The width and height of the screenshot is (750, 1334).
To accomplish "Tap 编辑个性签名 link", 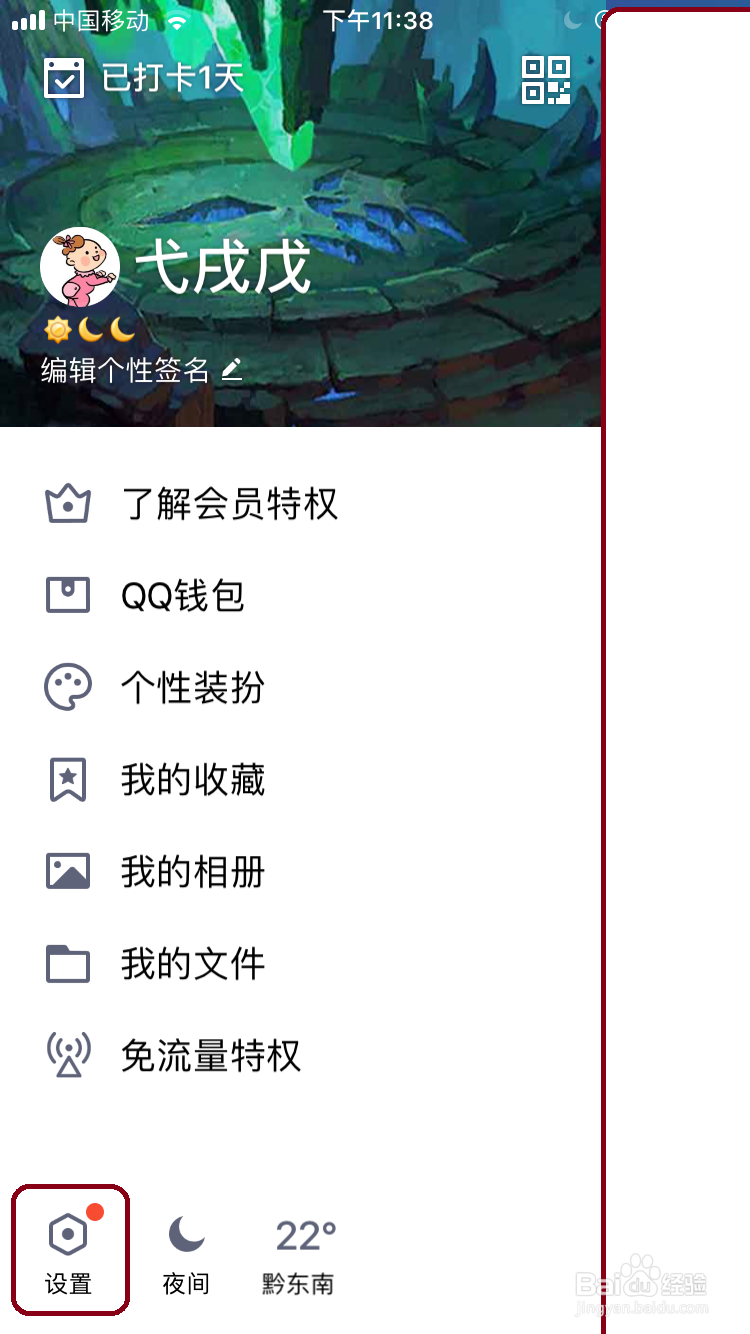I will click(125, 371).
